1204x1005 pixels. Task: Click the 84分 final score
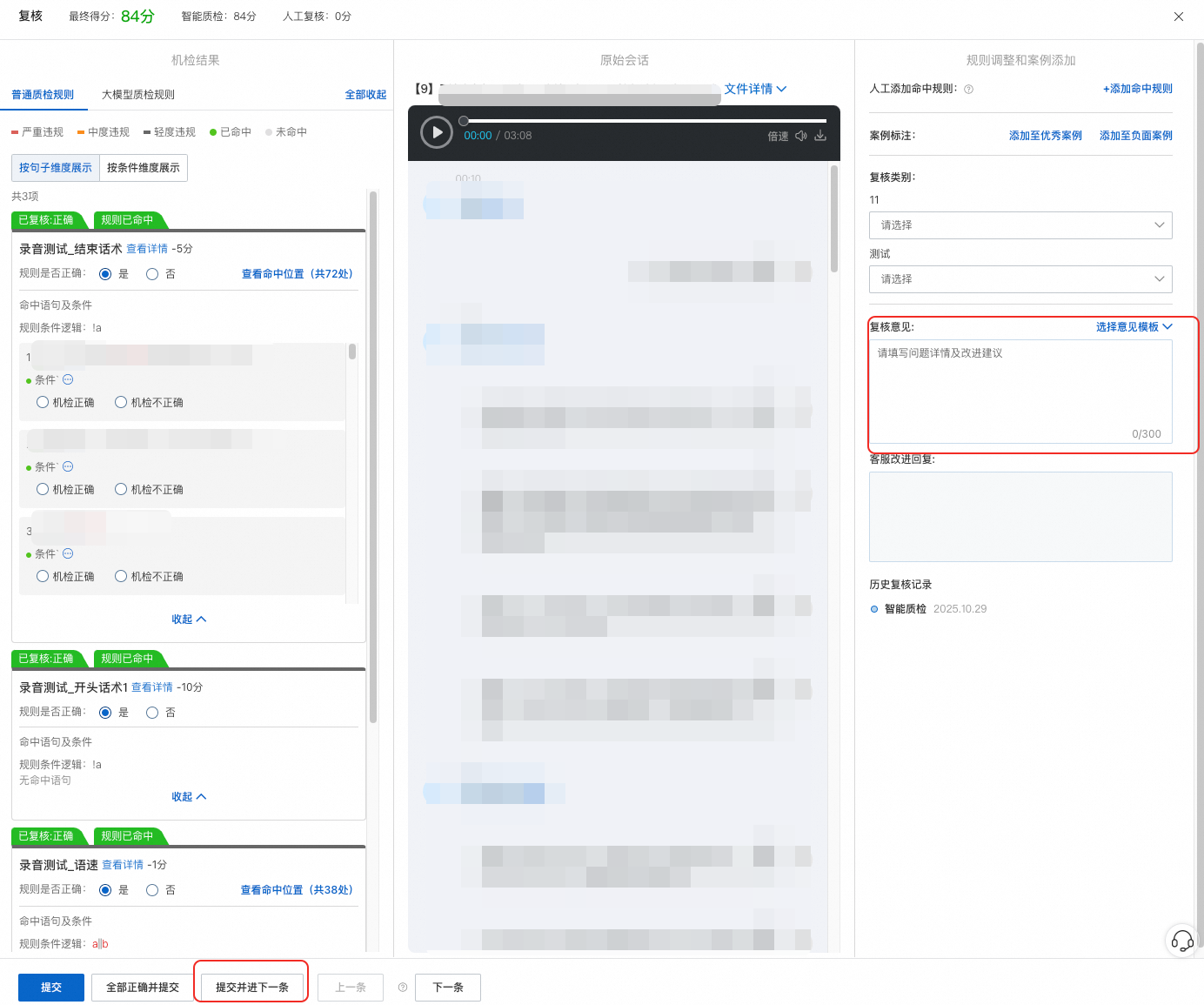137,17
